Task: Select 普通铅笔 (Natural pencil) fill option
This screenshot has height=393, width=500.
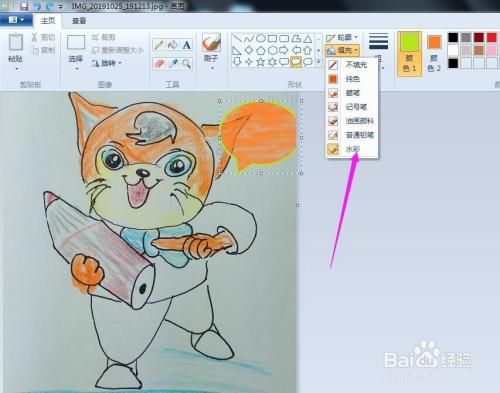Action: point(352,135)
